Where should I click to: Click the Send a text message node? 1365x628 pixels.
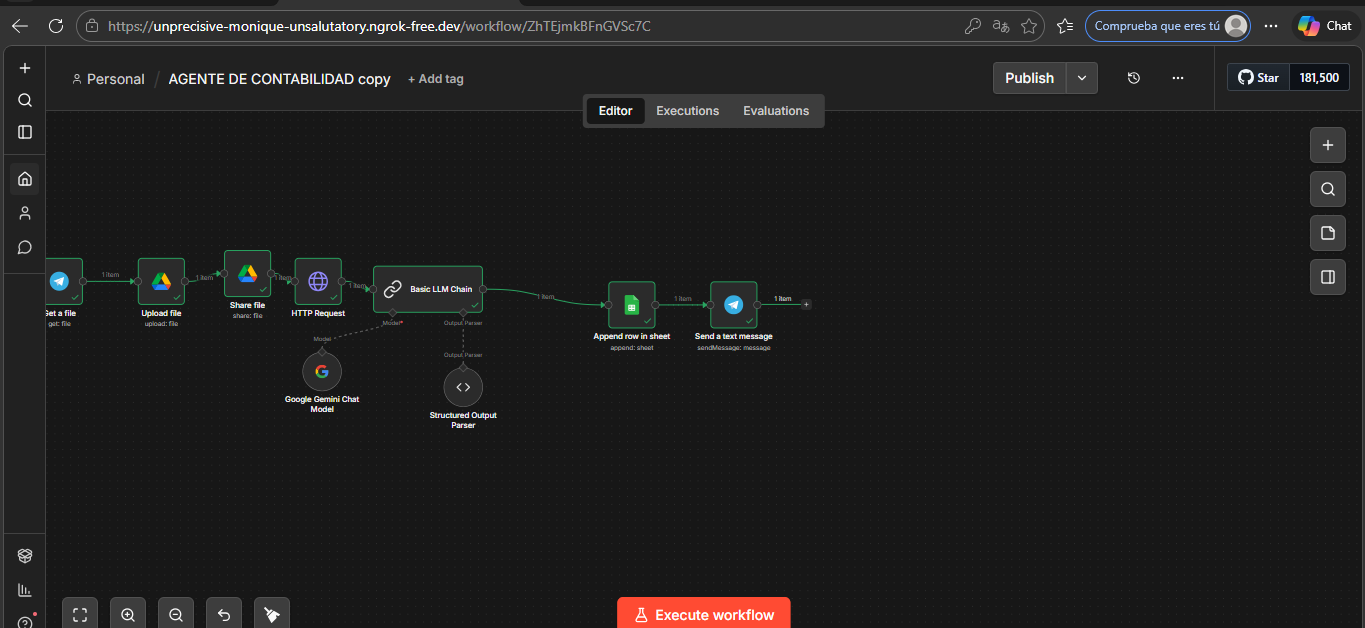(734, 305)
